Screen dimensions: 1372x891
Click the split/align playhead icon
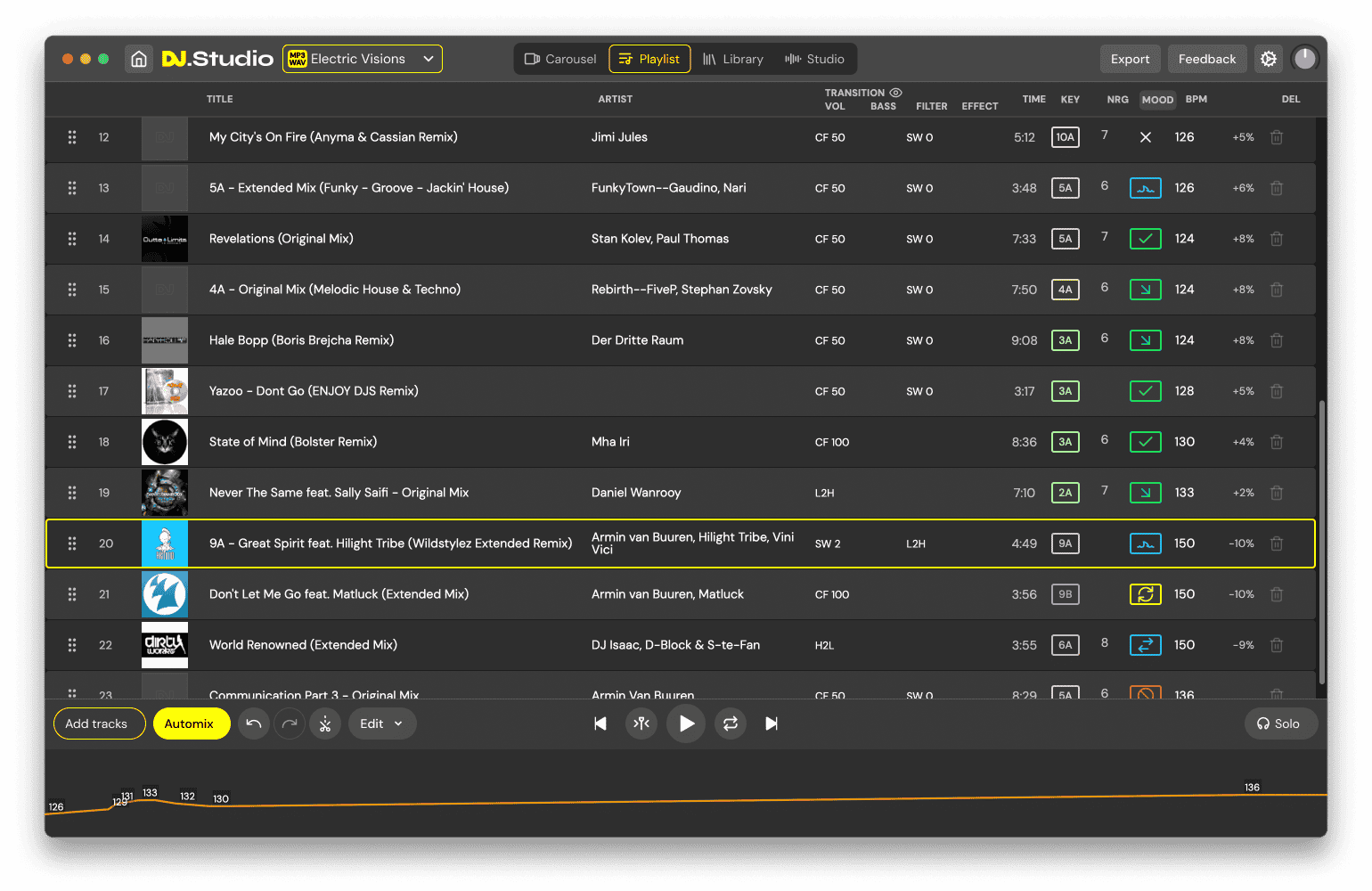pyautogui.click(x=641, y=723)
